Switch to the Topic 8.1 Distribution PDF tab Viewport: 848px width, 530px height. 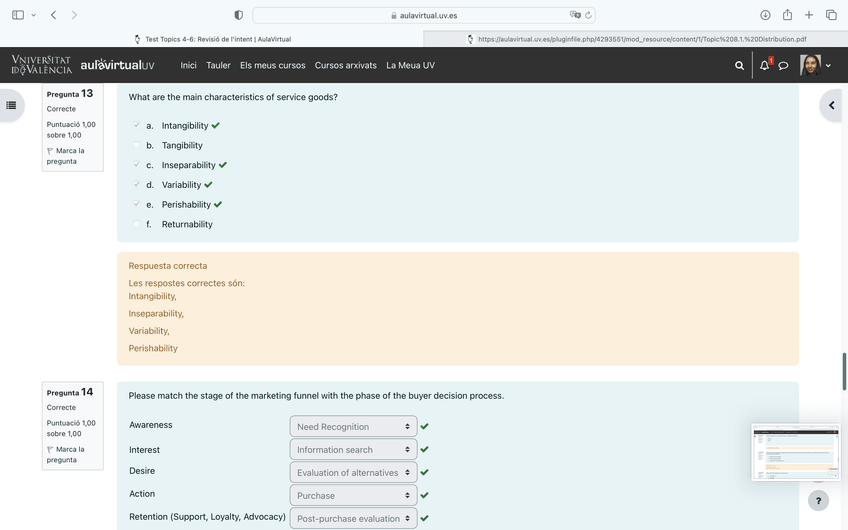coord(636,39)
